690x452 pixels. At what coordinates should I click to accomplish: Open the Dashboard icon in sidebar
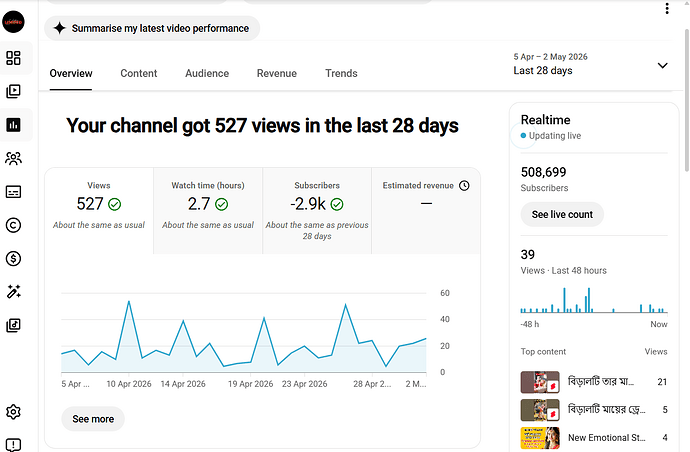coord(13,58)
